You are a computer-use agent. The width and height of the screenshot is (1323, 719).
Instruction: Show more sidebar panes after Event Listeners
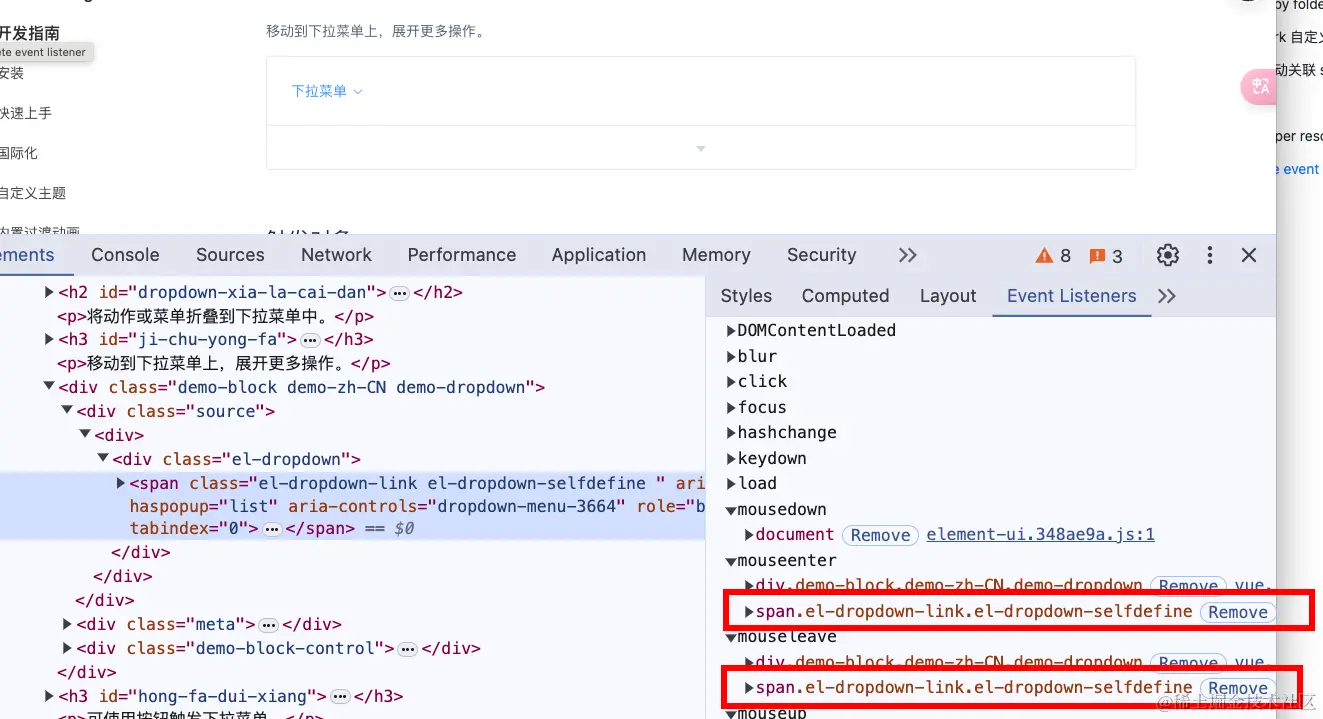pos(1166,296)
